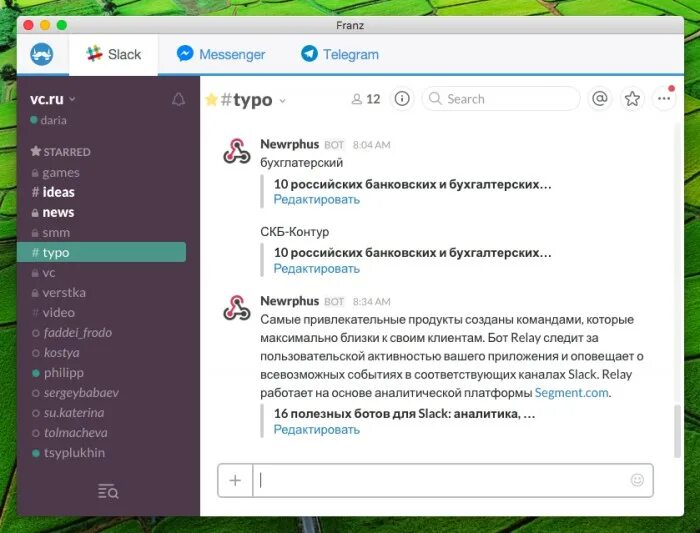The width and height of the screenshot is (700, 533).
Task: Select the # typo channel in sidebar
Action: tap(101, 252)
